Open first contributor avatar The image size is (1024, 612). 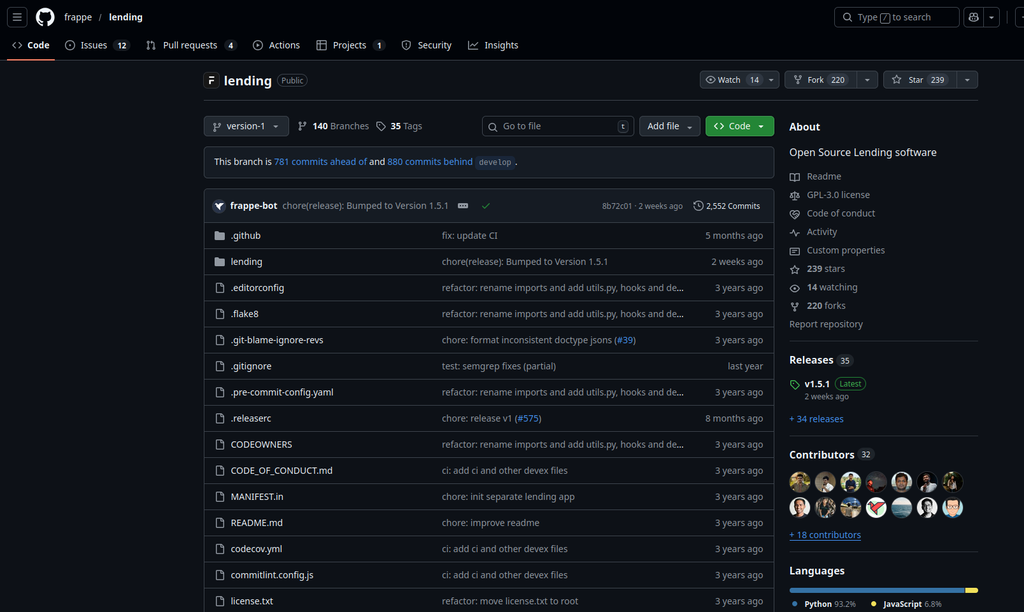pos(799,482)
